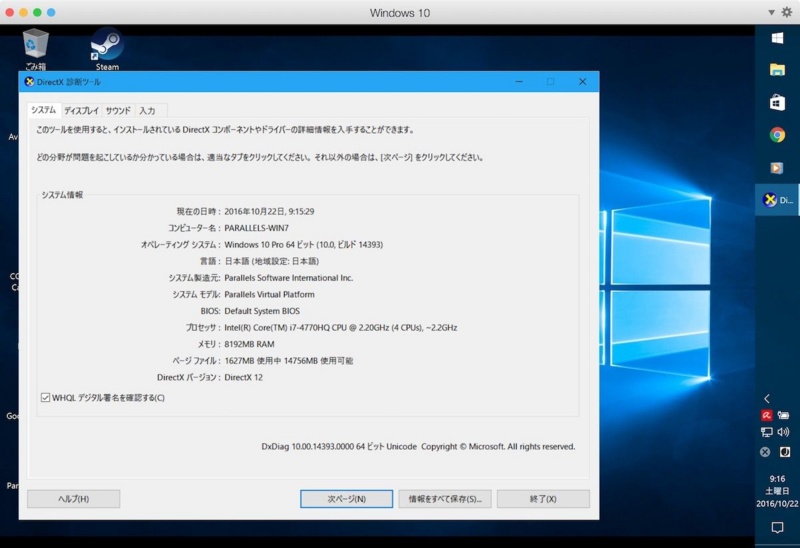Click the 8192MB RAM memory value
This screenshot has height=548, width=800.
point(249,344)
